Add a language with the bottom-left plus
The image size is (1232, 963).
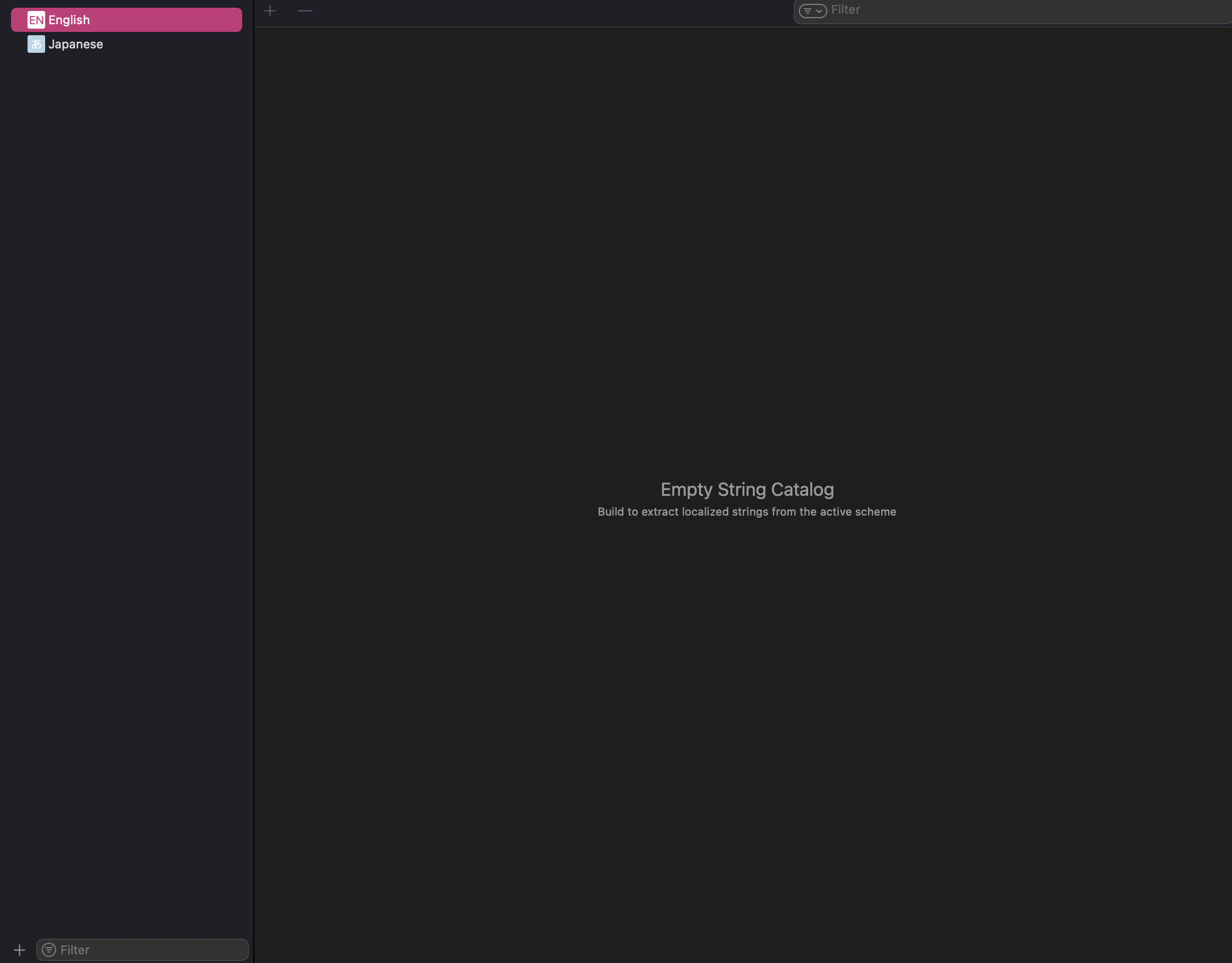[19, 950]
